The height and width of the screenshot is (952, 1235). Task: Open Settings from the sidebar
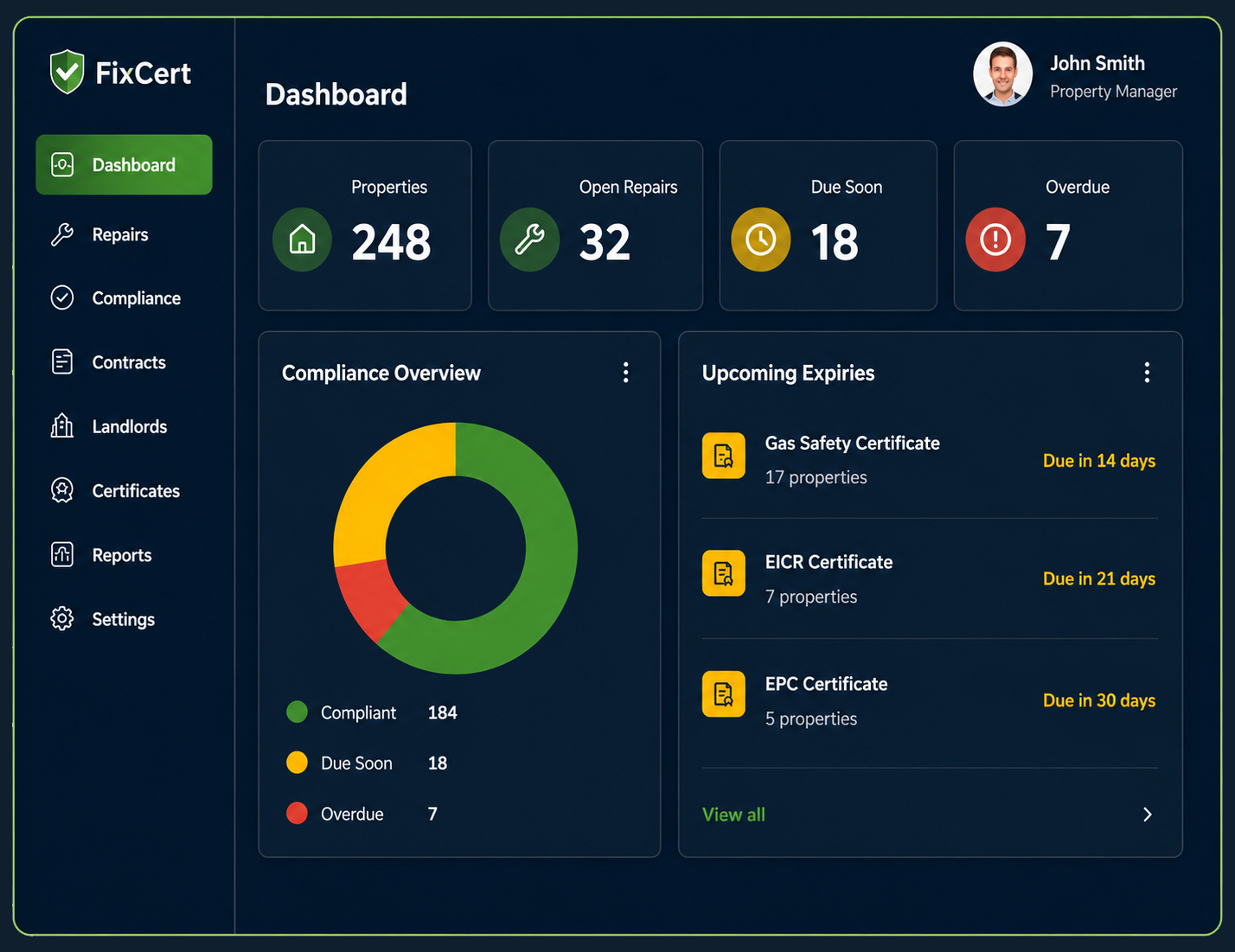(124, 619)
